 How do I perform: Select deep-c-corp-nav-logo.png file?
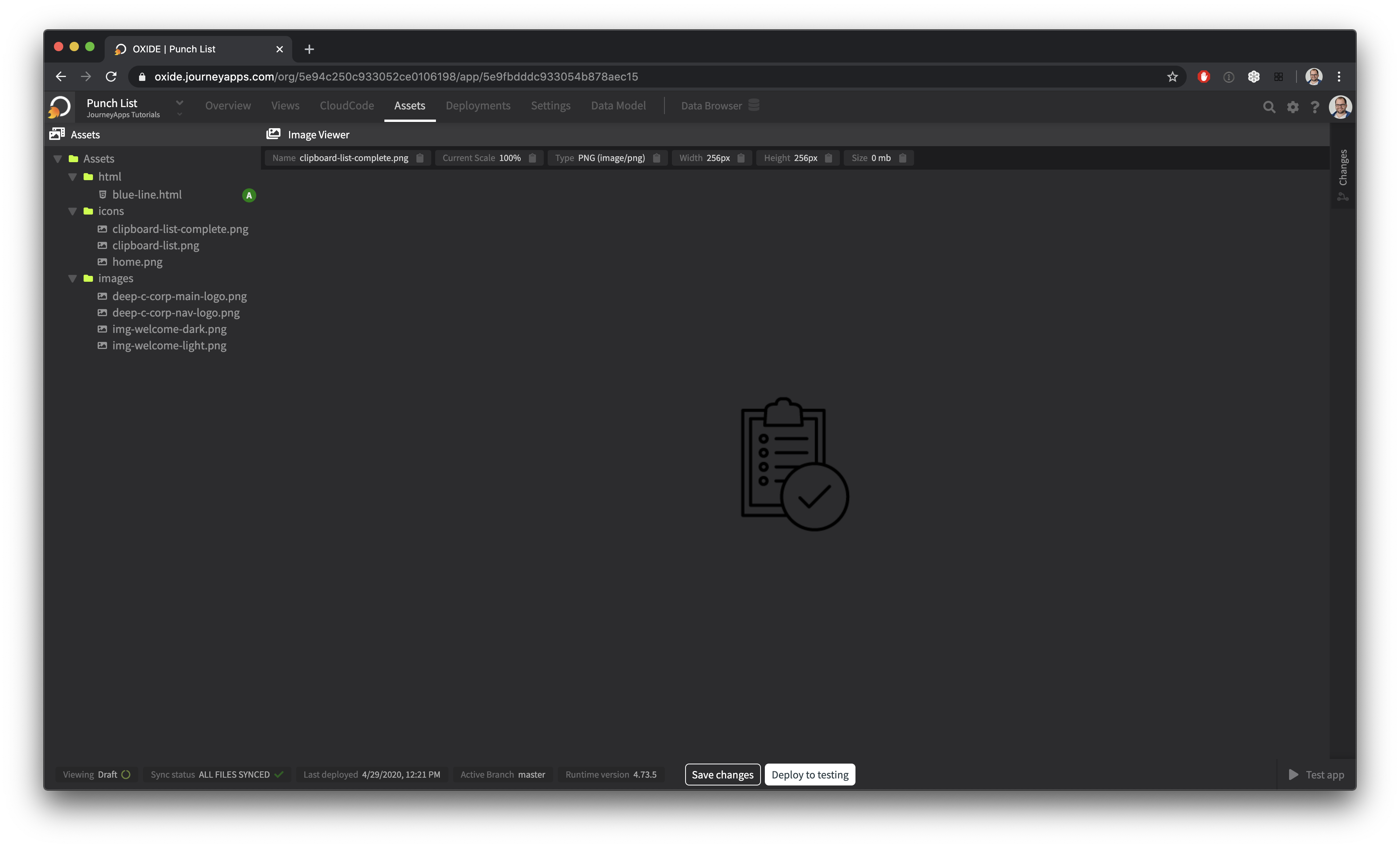coord(176,313)
